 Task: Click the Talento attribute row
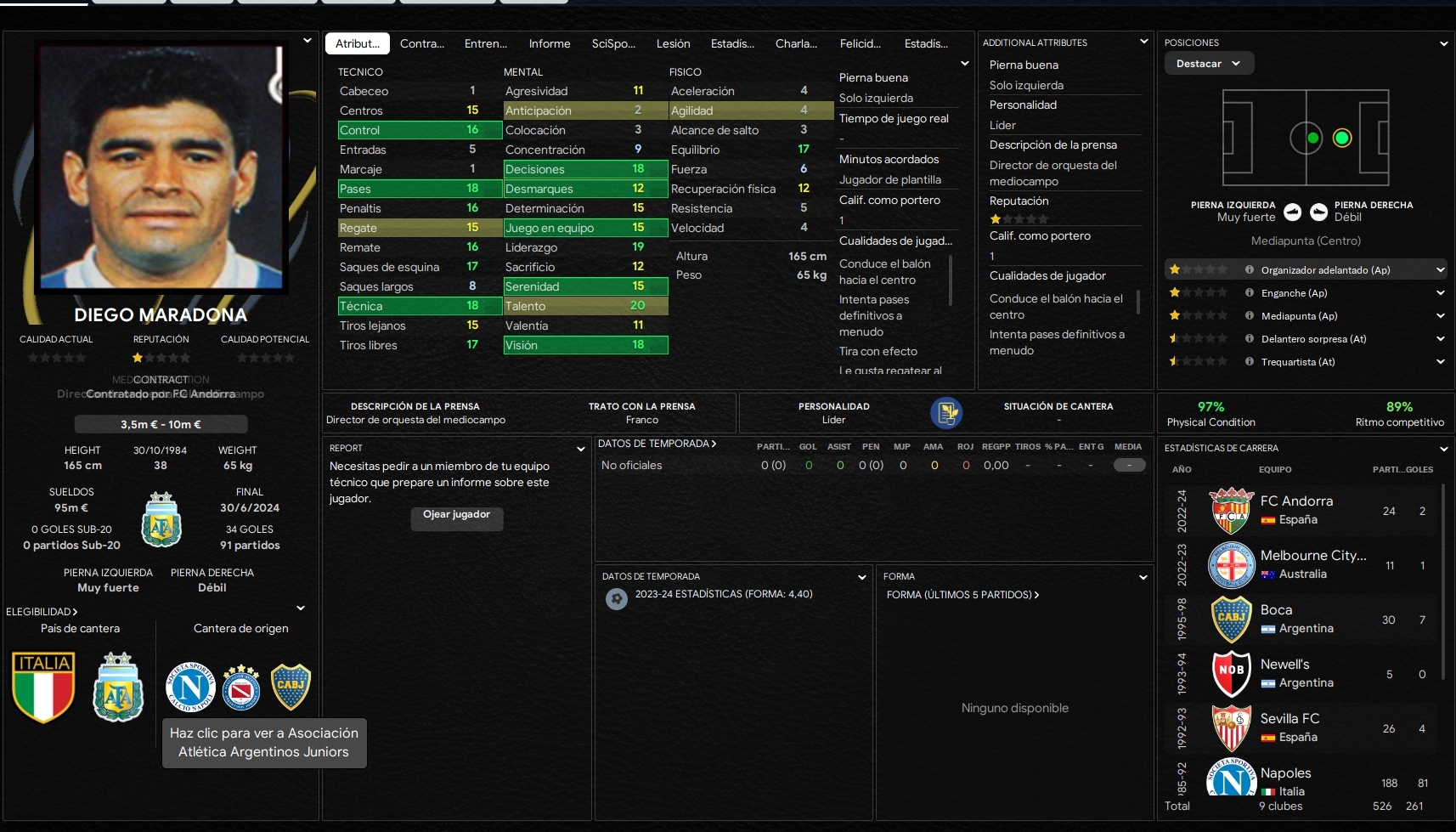(586, 306)
